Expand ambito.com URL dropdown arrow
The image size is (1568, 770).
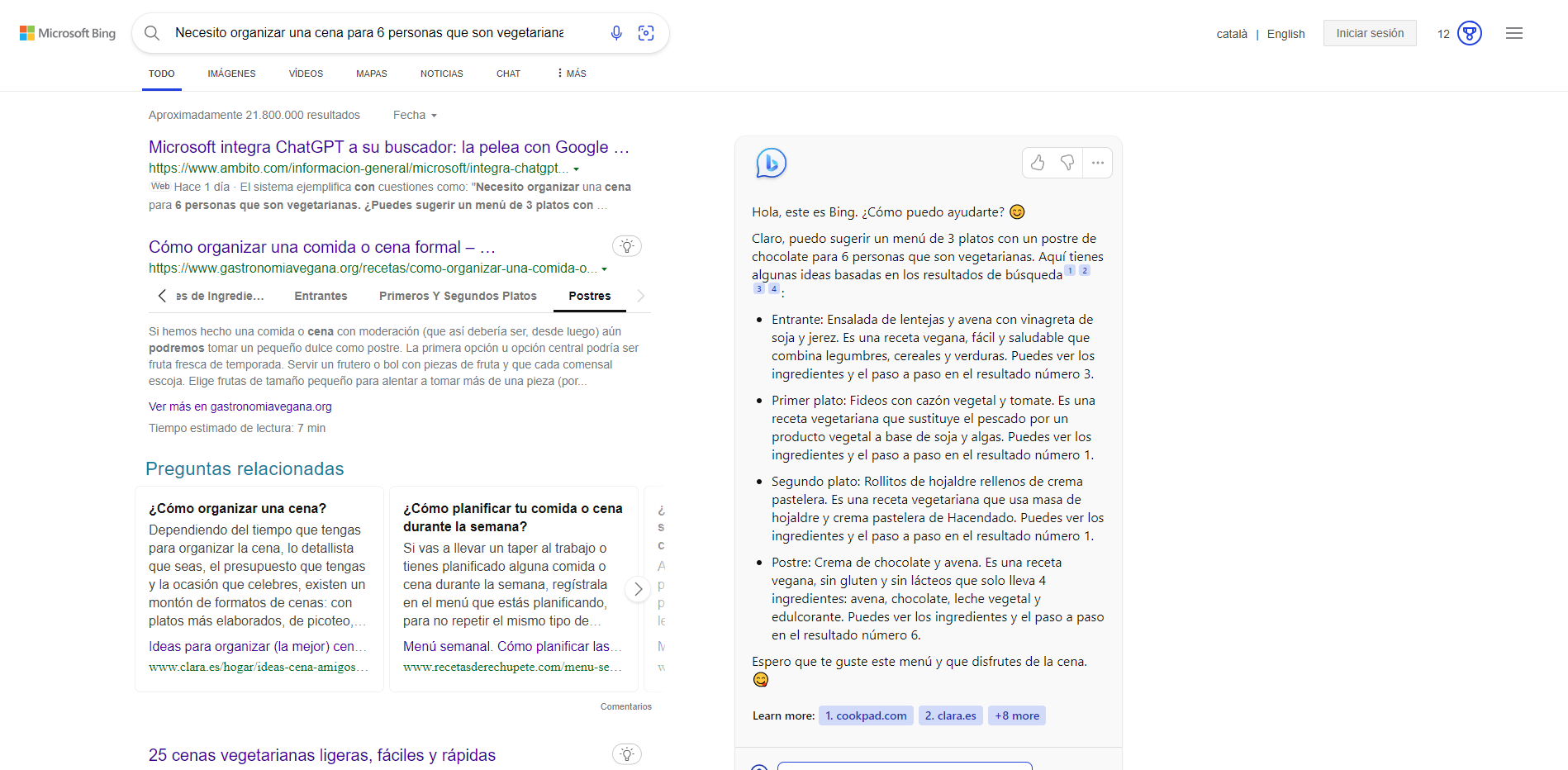click(577, 169)
